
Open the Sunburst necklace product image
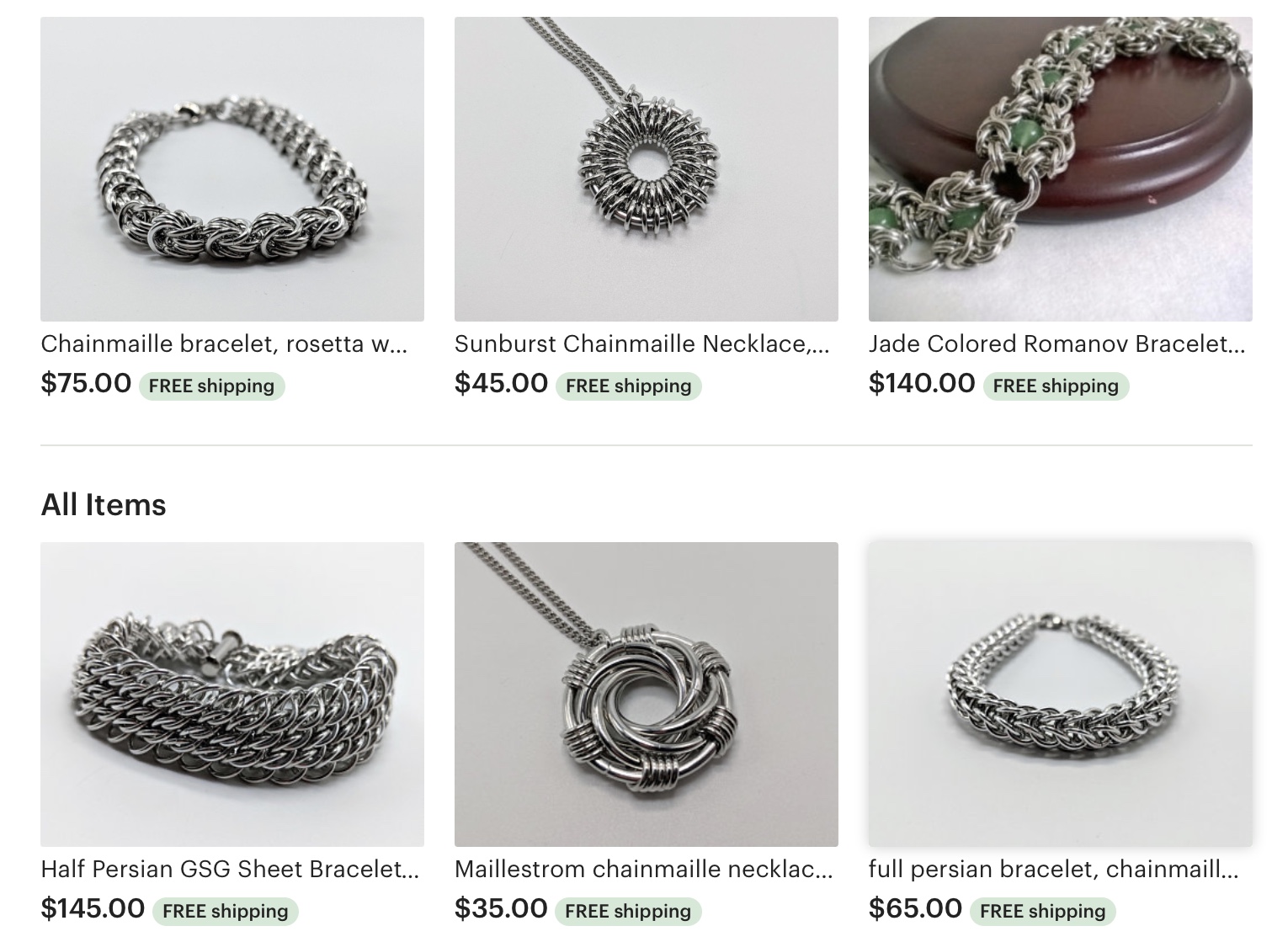(647, 168)
